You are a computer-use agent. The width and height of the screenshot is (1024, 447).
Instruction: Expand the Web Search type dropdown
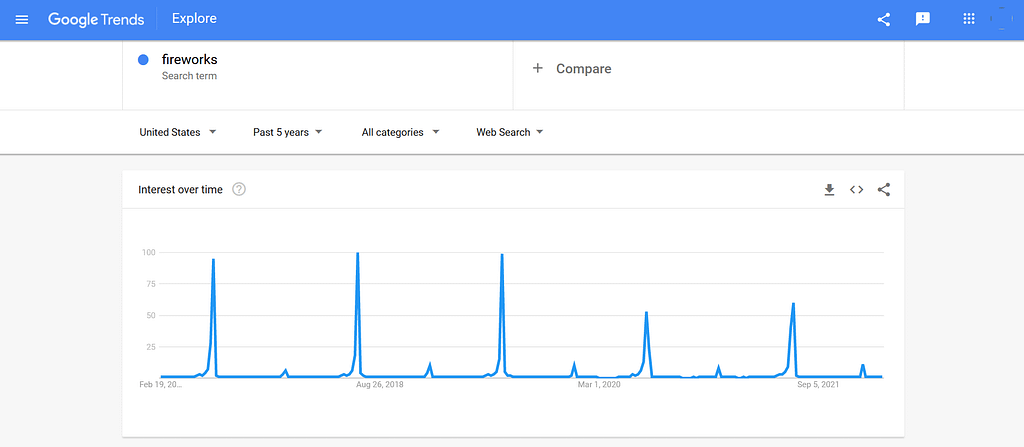[x=509, y=132]
